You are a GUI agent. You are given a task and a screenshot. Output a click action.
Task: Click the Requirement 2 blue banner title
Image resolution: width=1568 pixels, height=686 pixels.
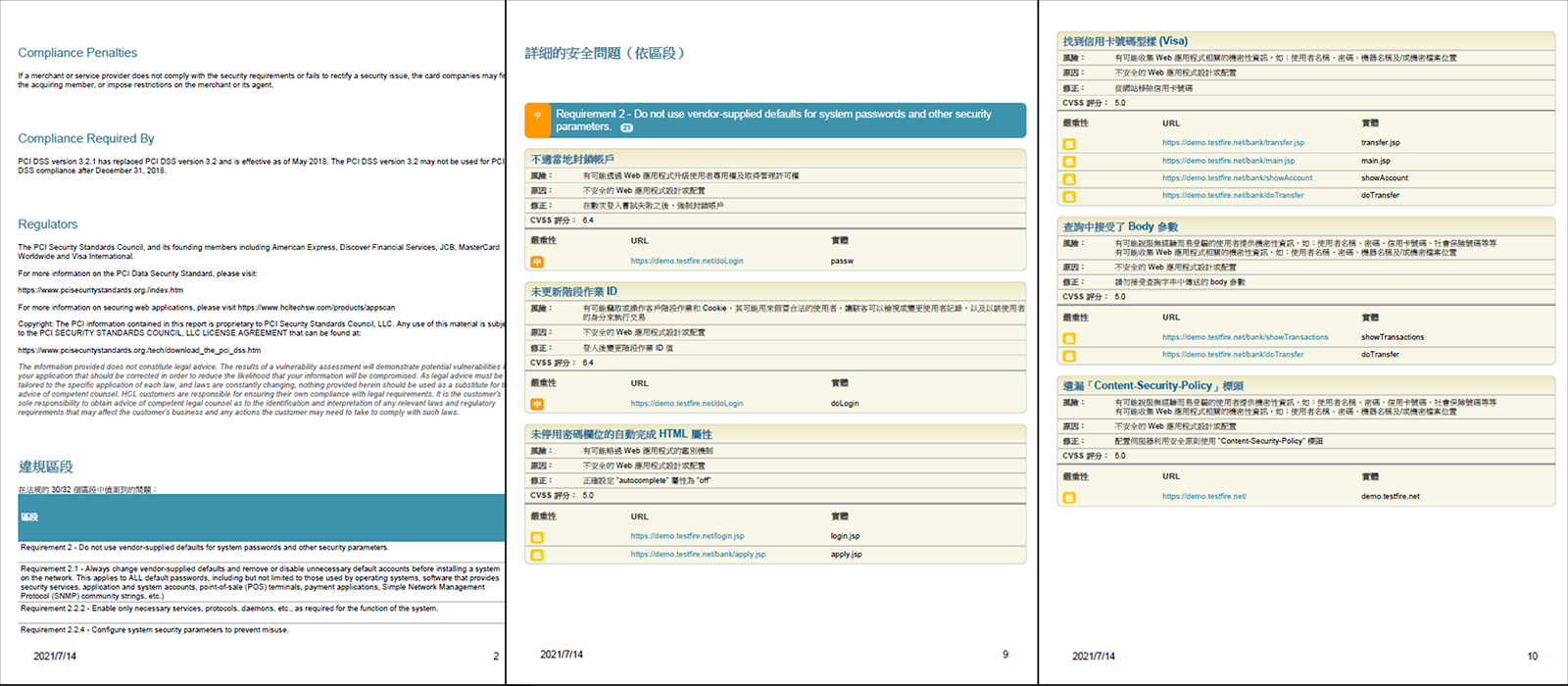pos(773,120)
